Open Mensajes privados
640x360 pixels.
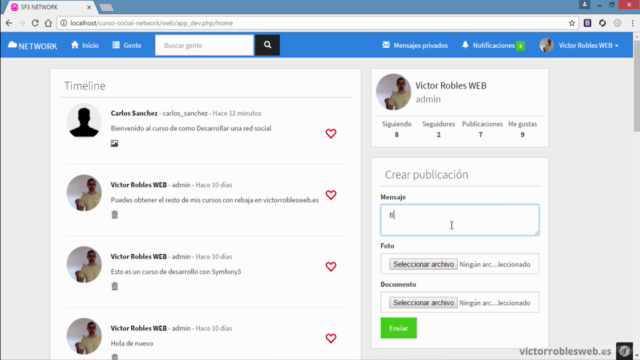[415, 45]
